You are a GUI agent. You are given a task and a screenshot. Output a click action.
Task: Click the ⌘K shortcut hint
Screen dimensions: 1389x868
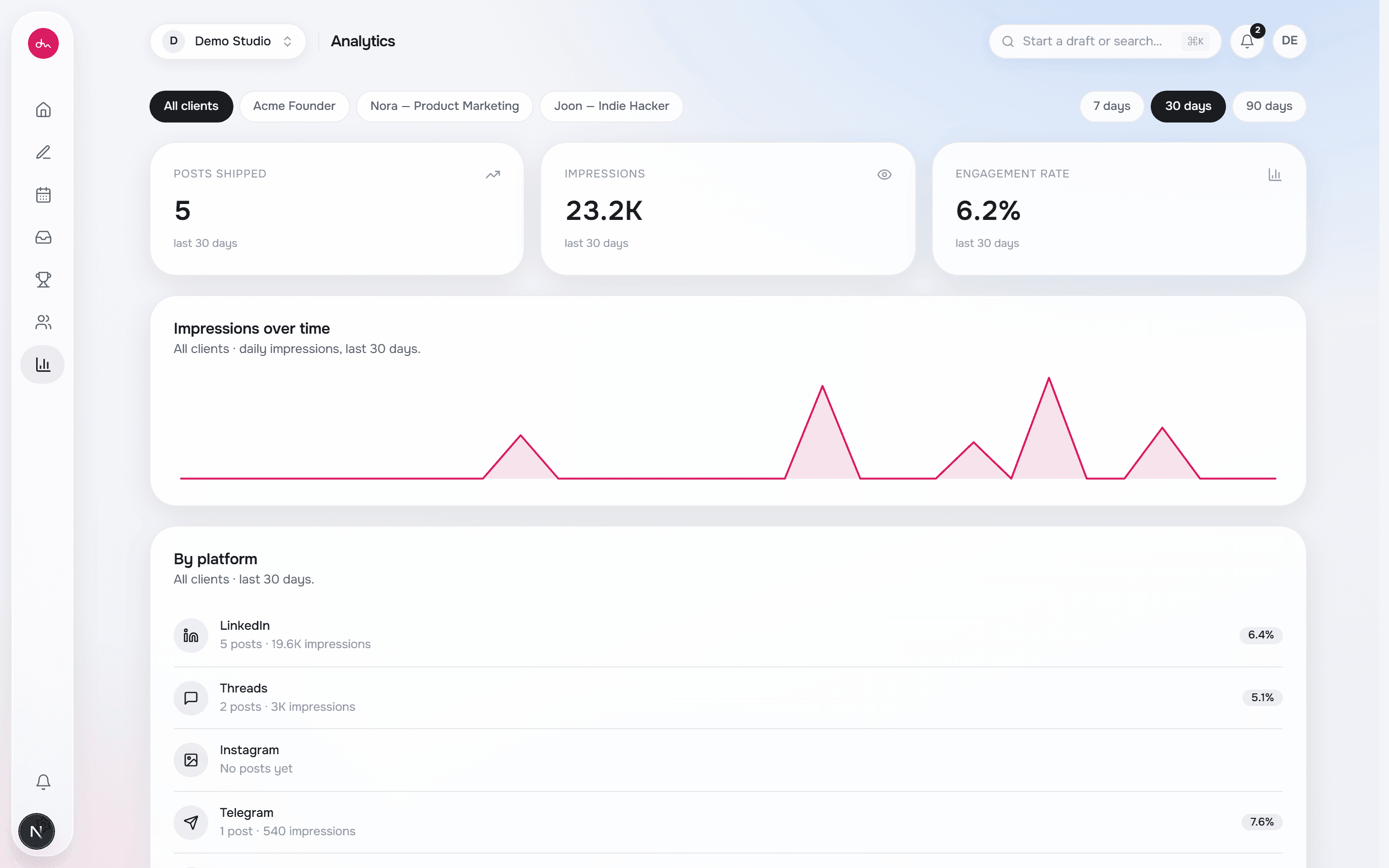pyautogui.click(x=1195, y=41)
